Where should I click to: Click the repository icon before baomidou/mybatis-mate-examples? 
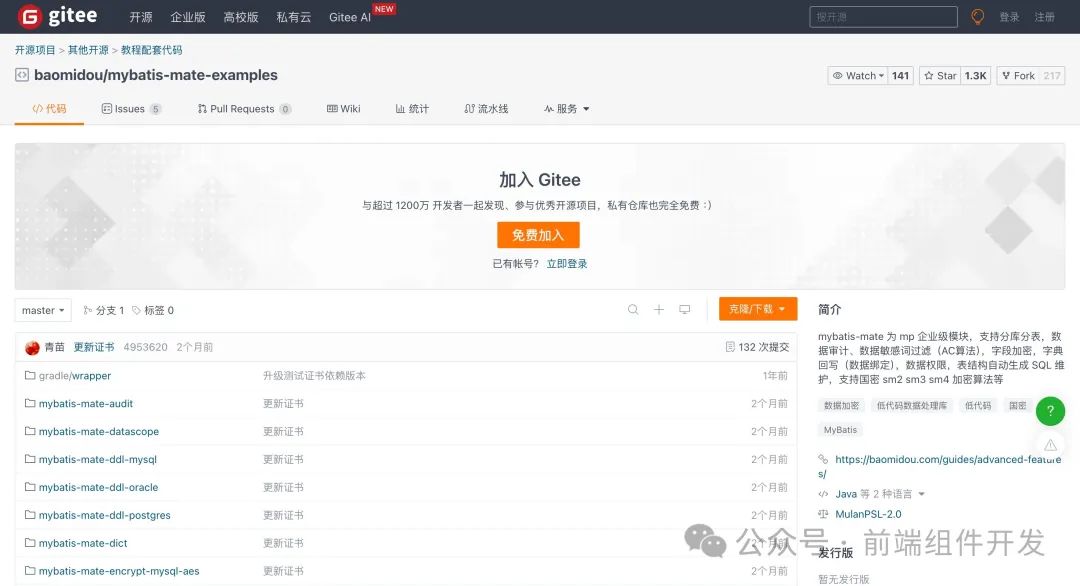[22, 74]
